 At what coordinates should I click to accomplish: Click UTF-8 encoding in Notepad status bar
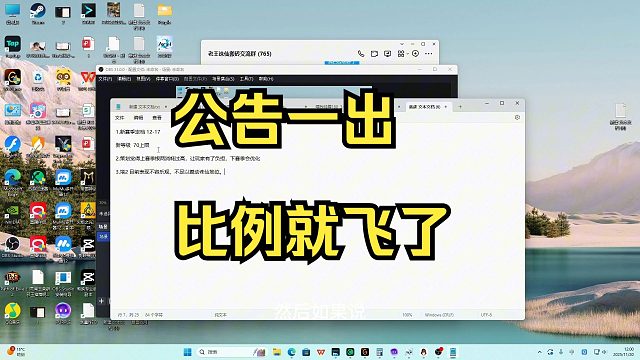click(x=486, y=315)
